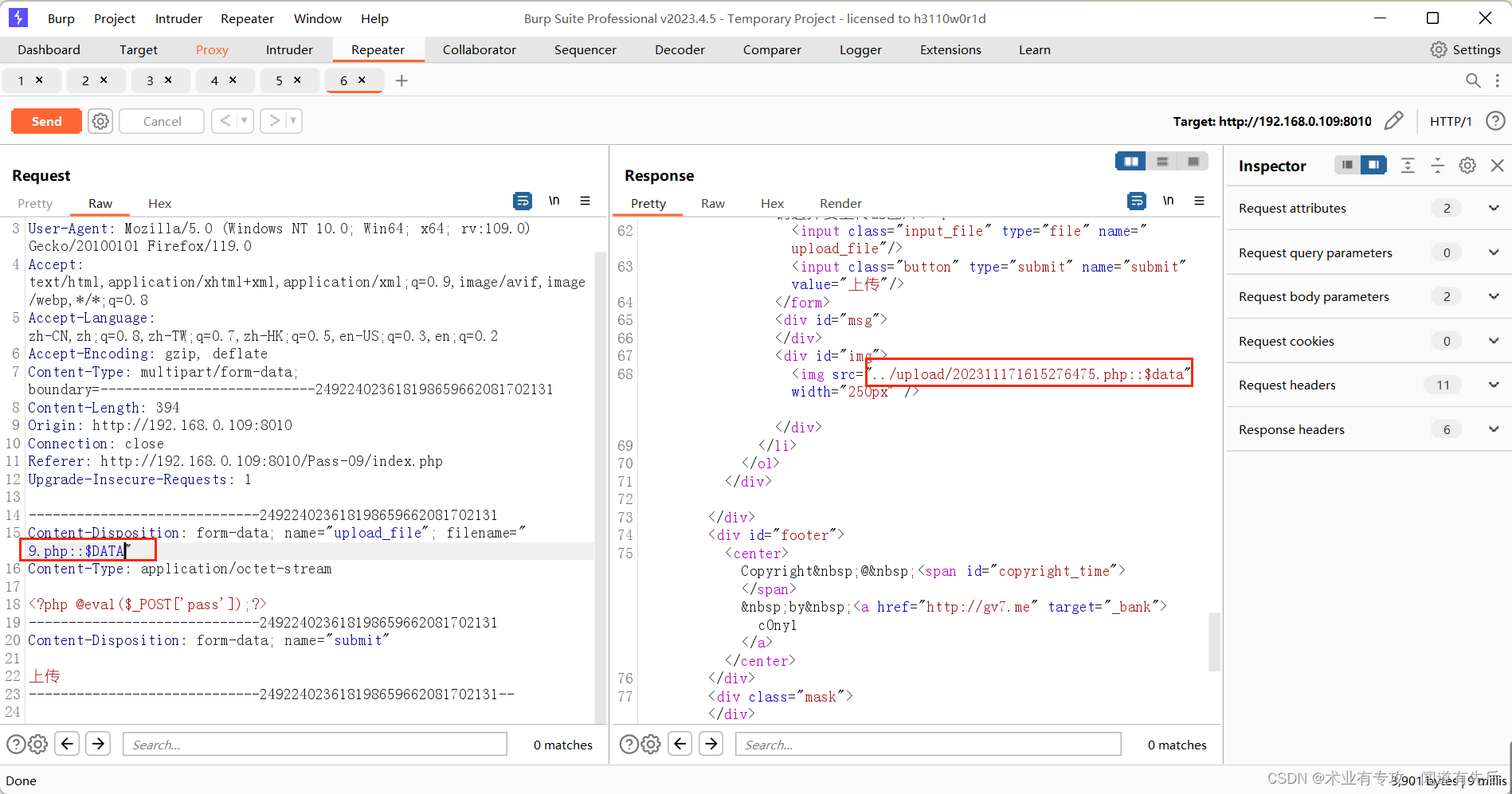Switch response view to Raw
Screen dimensions: 1512x794
pos(713,203)
